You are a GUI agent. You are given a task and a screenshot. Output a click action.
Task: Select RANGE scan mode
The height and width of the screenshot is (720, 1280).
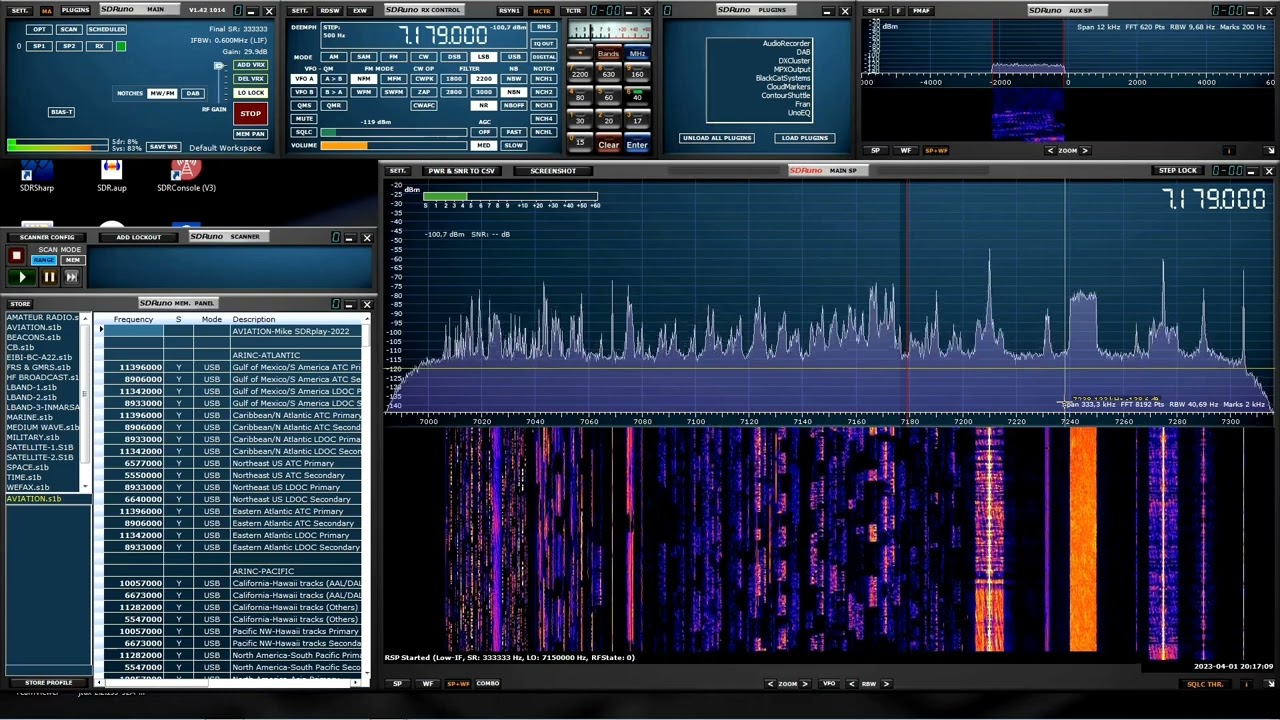click(x=43, y=260)
